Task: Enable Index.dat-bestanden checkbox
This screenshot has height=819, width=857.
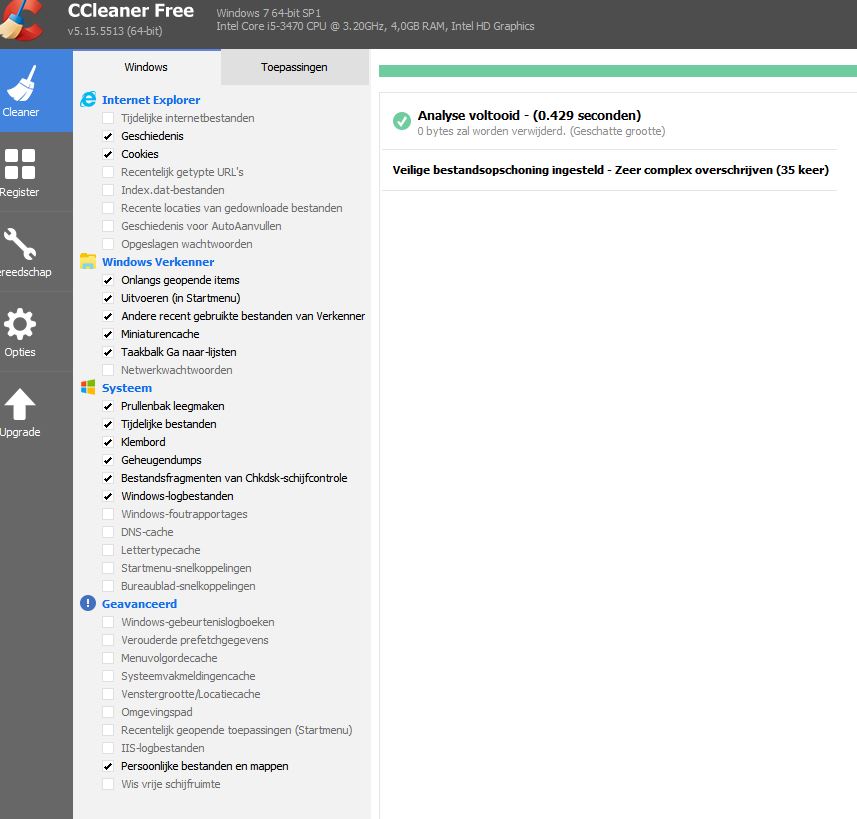Action: coord(108,190)
